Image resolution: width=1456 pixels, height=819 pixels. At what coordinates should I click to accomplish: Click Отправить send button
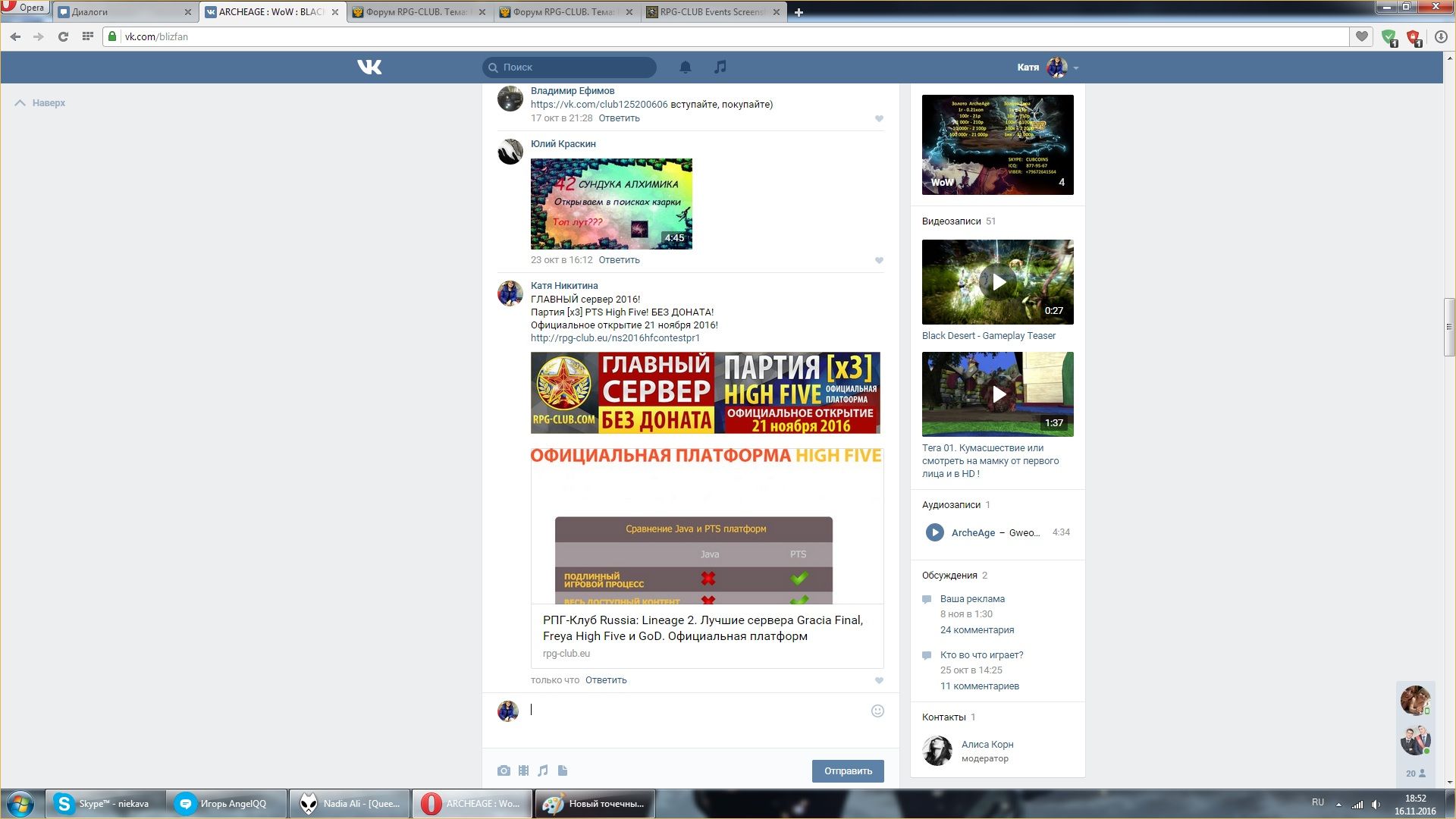tap(848, 771)
